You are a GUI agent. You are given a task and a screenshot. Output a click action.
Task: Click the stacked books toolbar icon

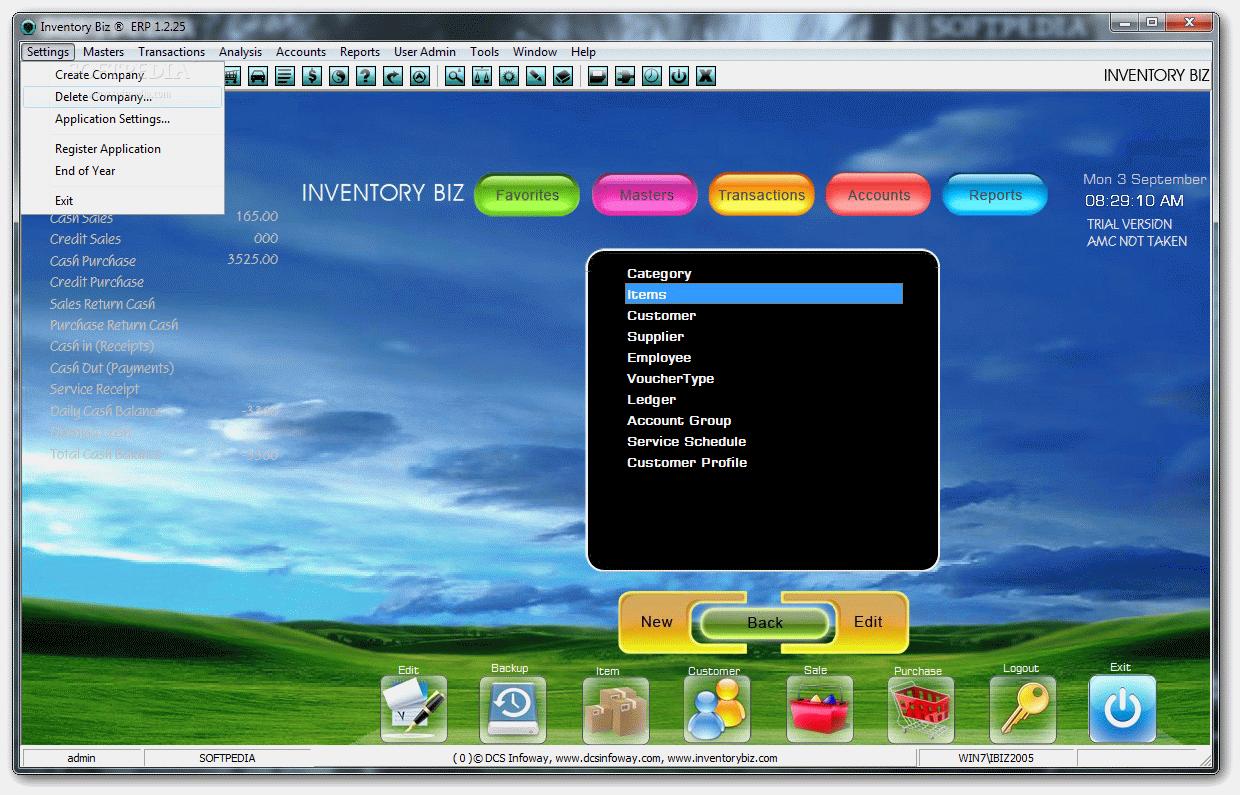[563, 76]
